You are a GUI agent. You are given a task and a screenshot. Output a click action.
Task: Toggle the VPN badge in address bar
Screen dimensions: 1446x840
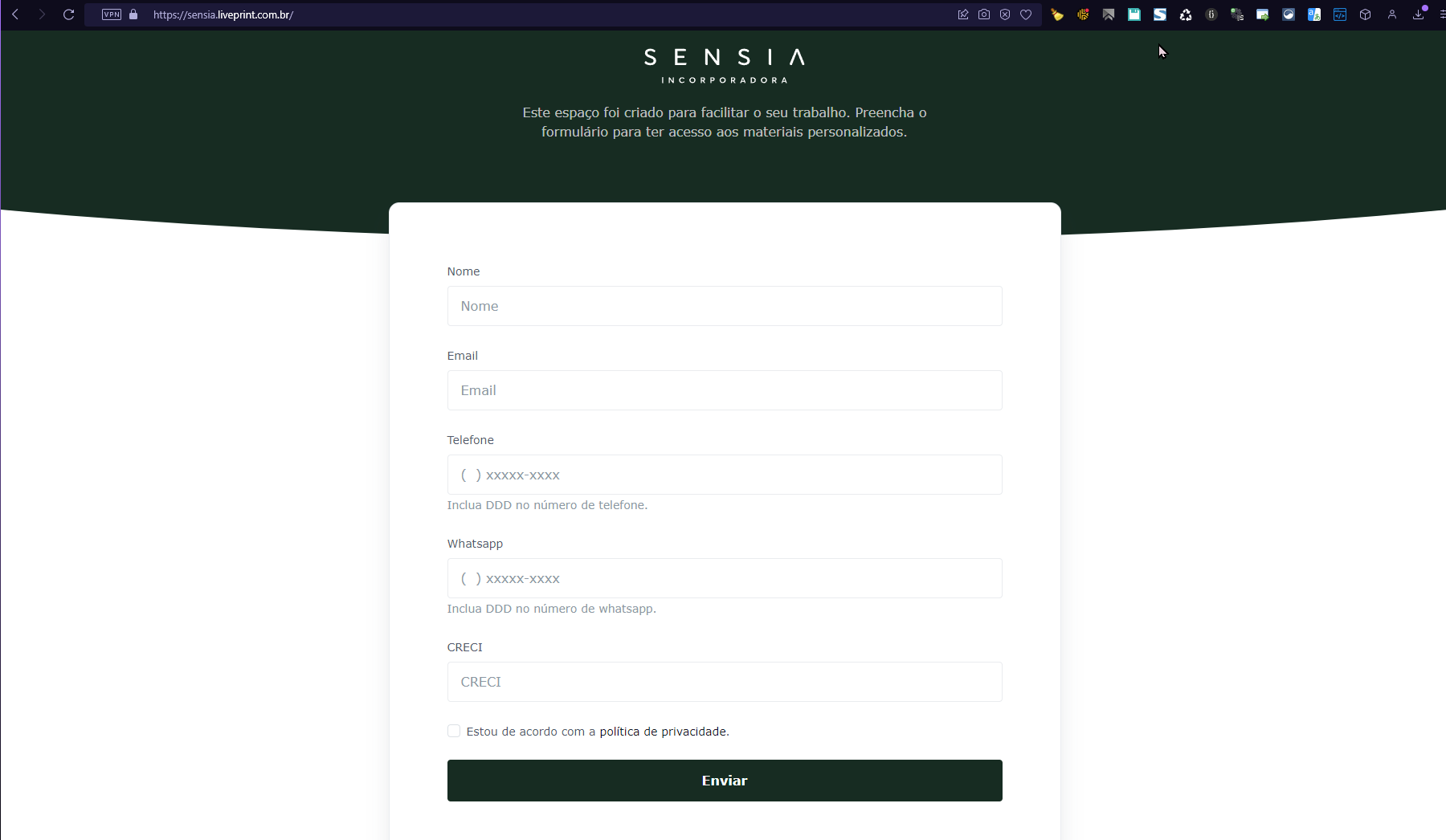click(x=112, y=14)
